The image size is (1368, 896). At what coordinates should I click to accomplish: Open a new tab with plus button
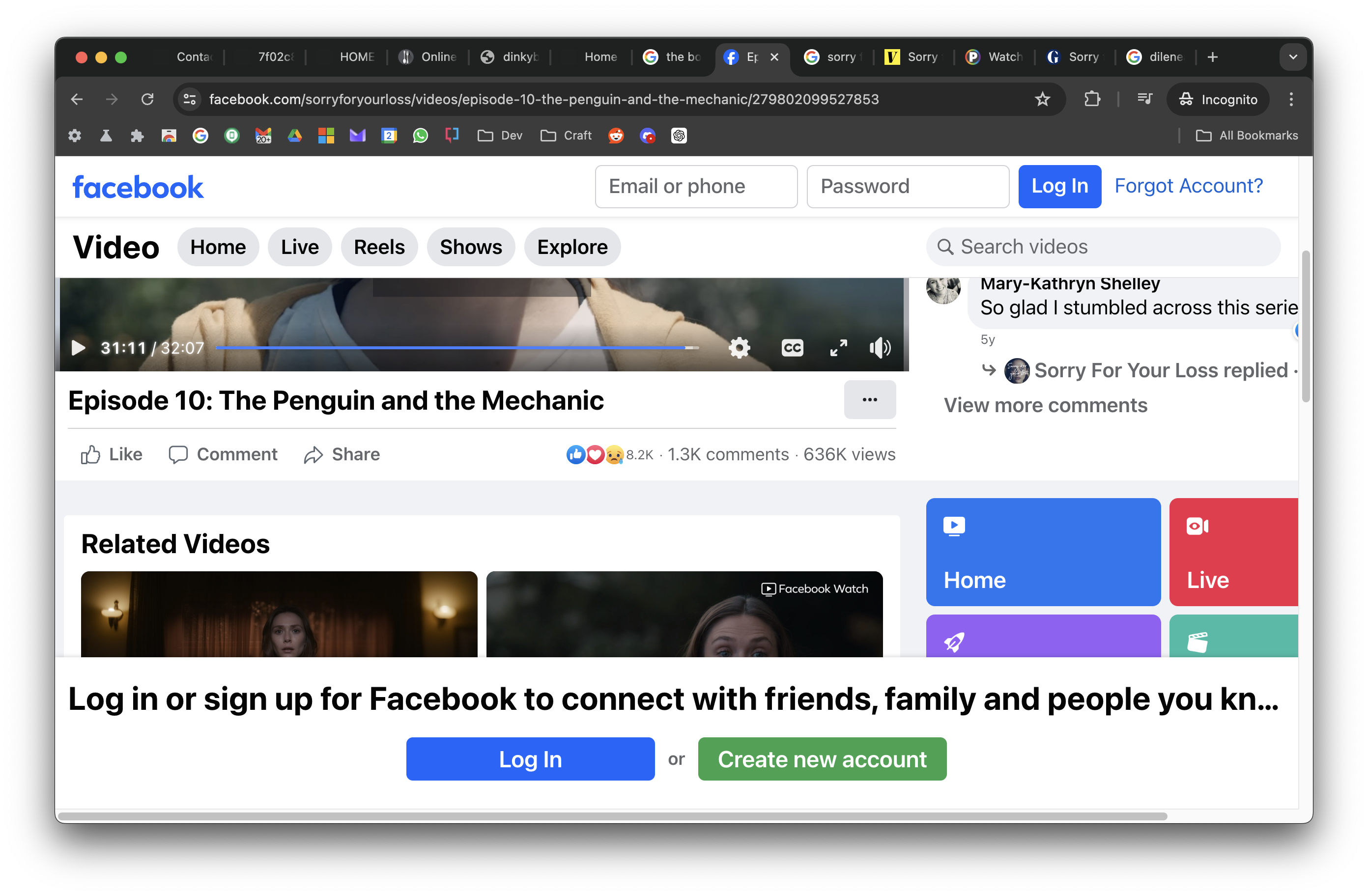pos(1212,57)
